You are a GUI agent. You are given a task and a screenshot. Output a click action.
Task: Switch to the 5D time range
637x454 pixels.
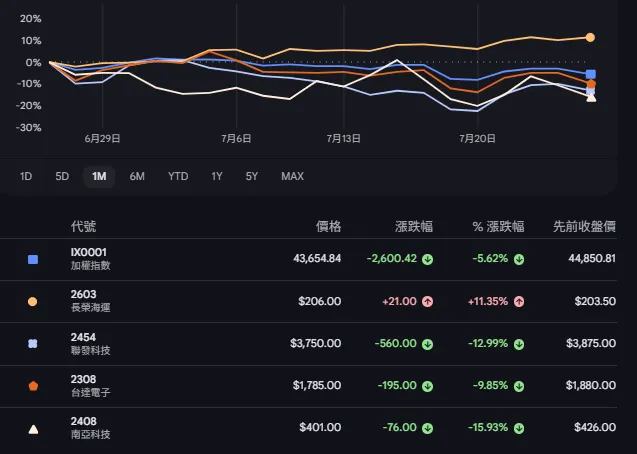(x=62, y=176)
